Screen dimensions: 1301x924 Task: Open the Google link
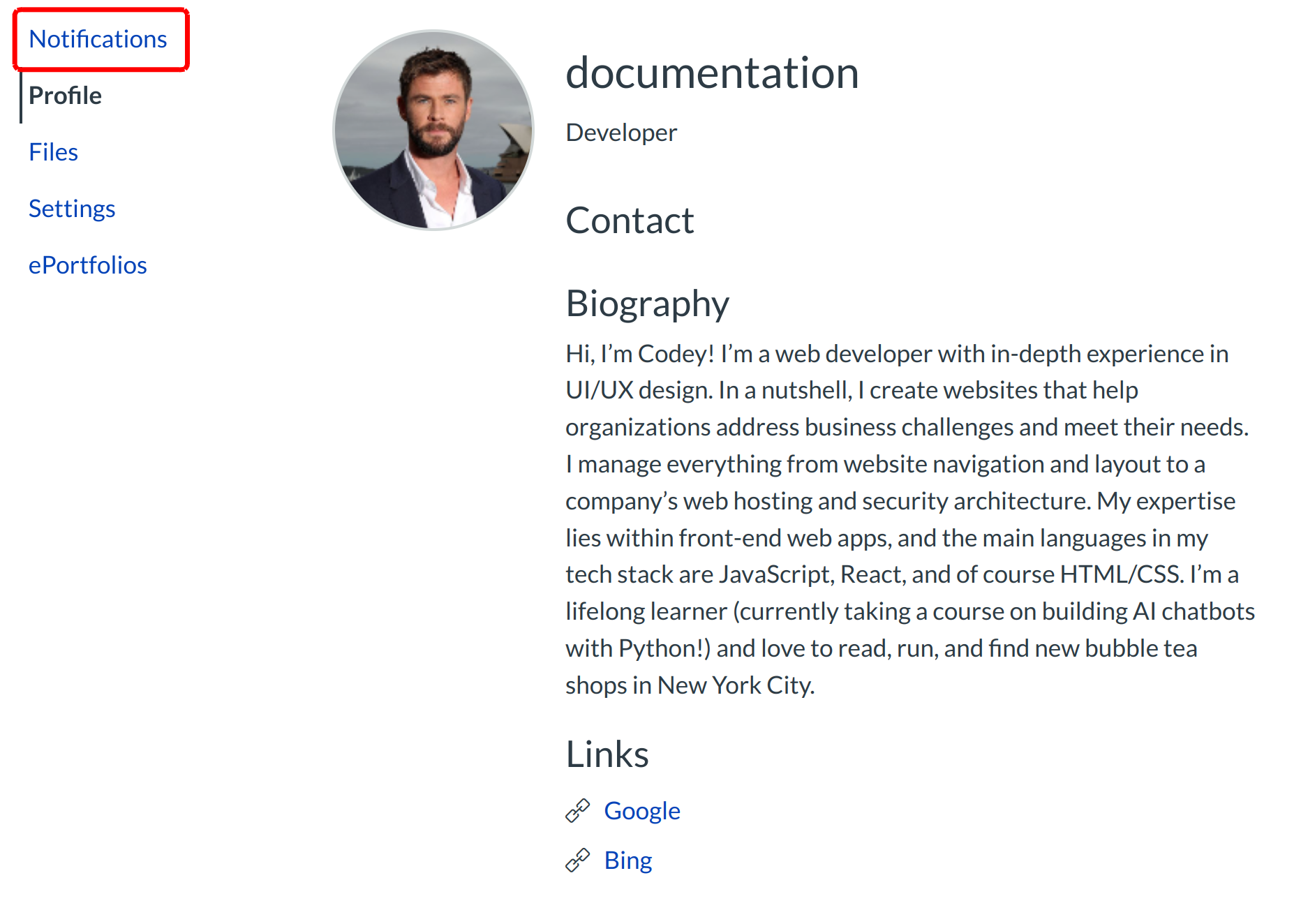tap(641, 810)
